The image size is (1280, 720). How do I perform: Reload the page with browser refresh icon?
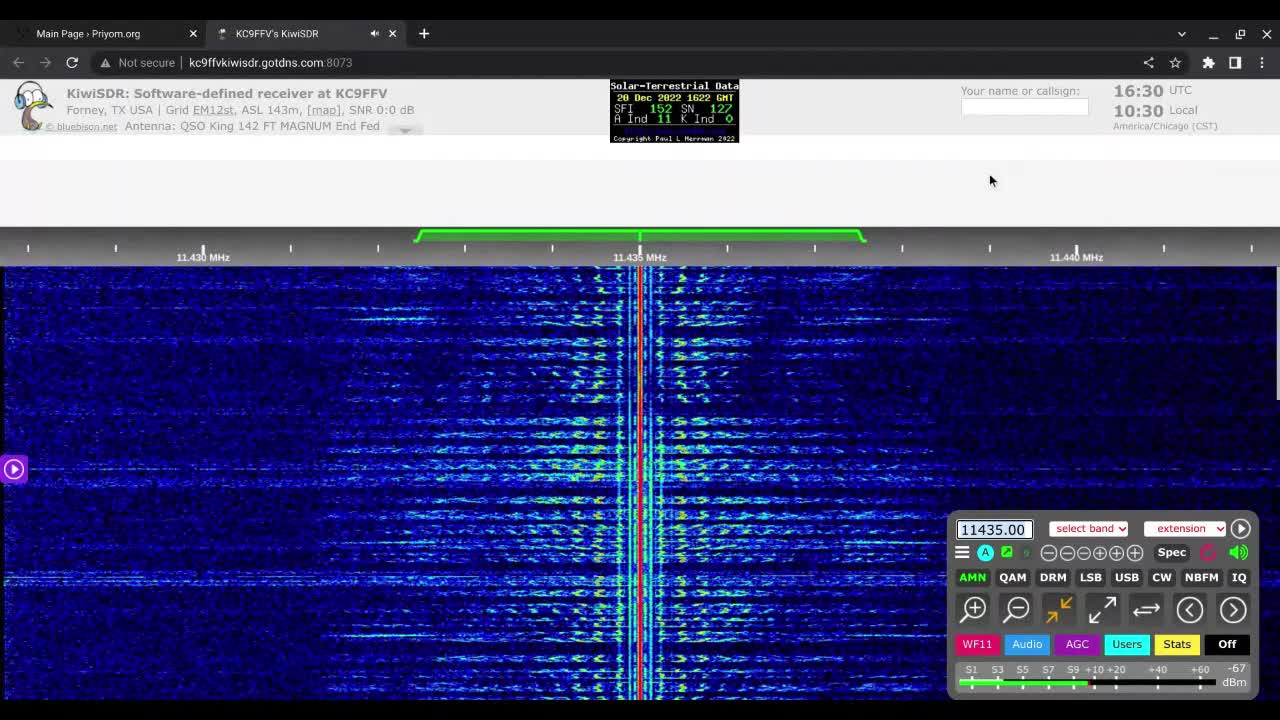click(72, 62)
